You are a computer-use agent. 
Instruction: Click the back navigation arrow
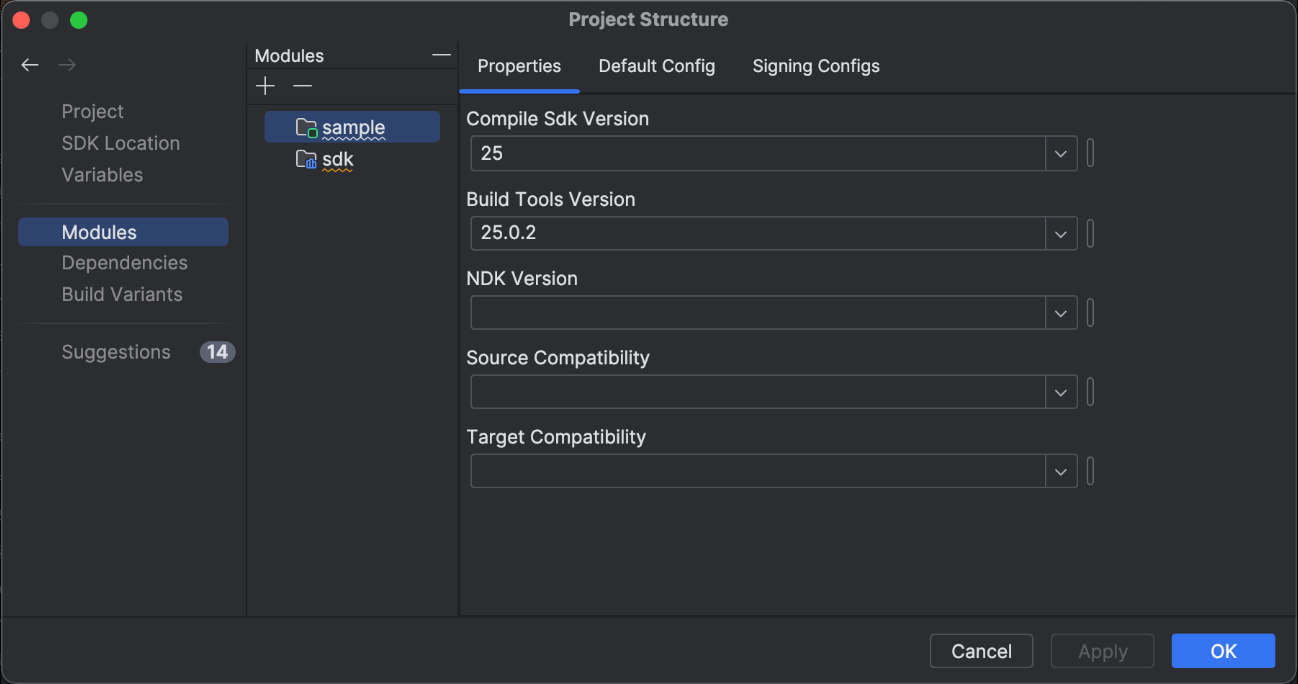click(x=30, y=65)
